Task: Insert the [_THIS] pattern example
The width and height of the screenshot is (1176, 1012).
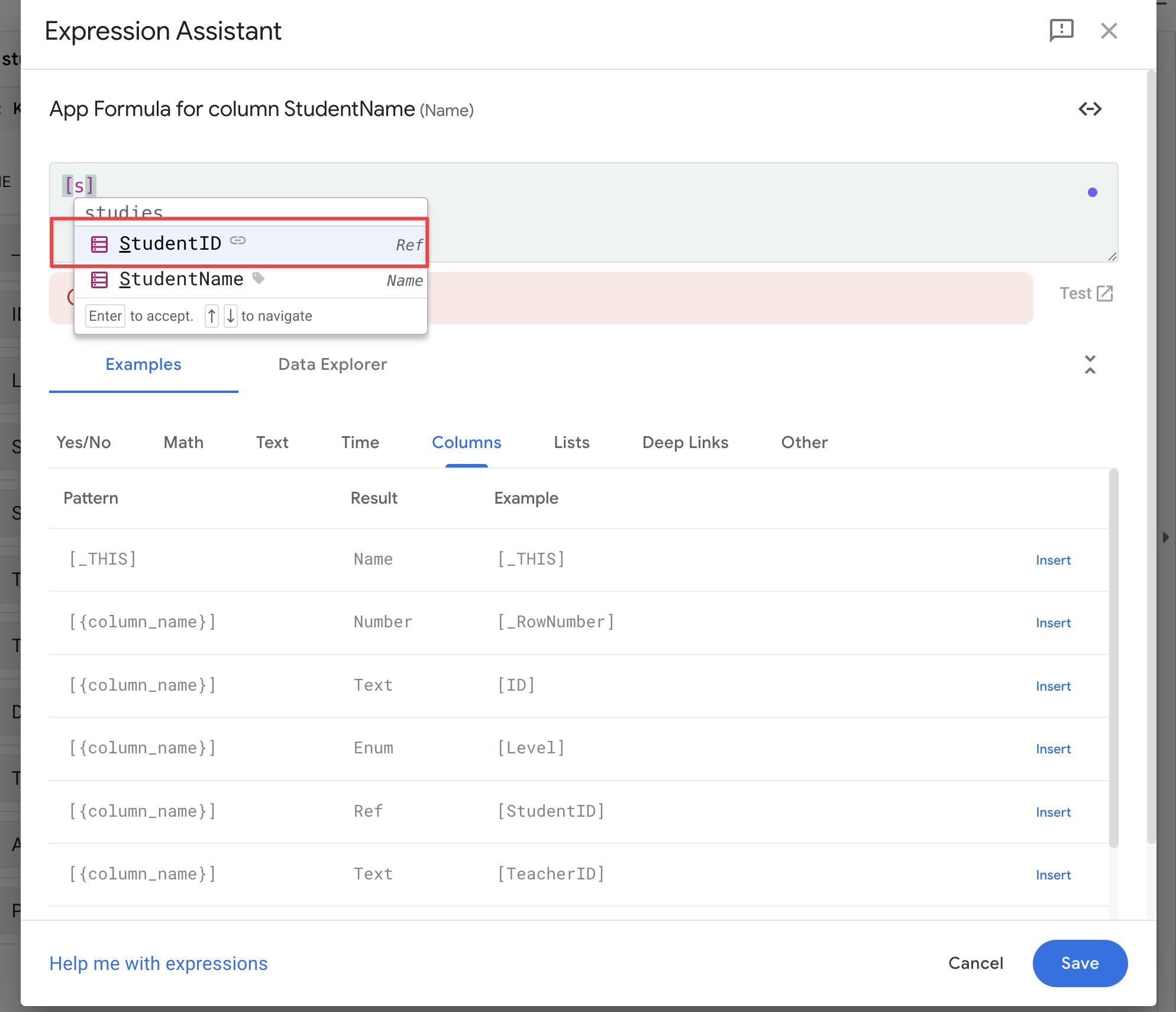Action: click(x=1053, y=560)
